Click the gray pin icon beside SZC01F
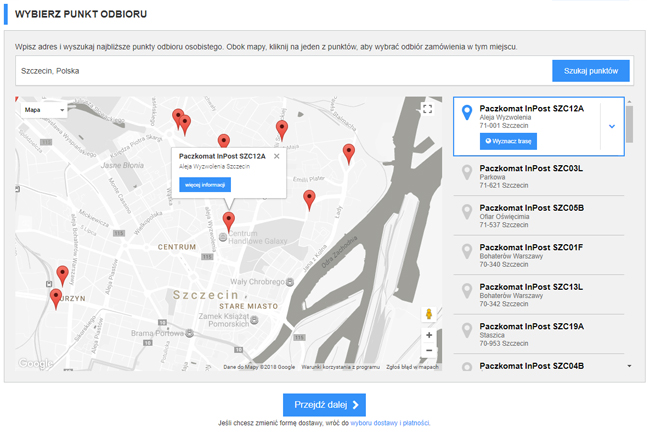The width and height of the screenshot is (650, 441). [467, 251]
